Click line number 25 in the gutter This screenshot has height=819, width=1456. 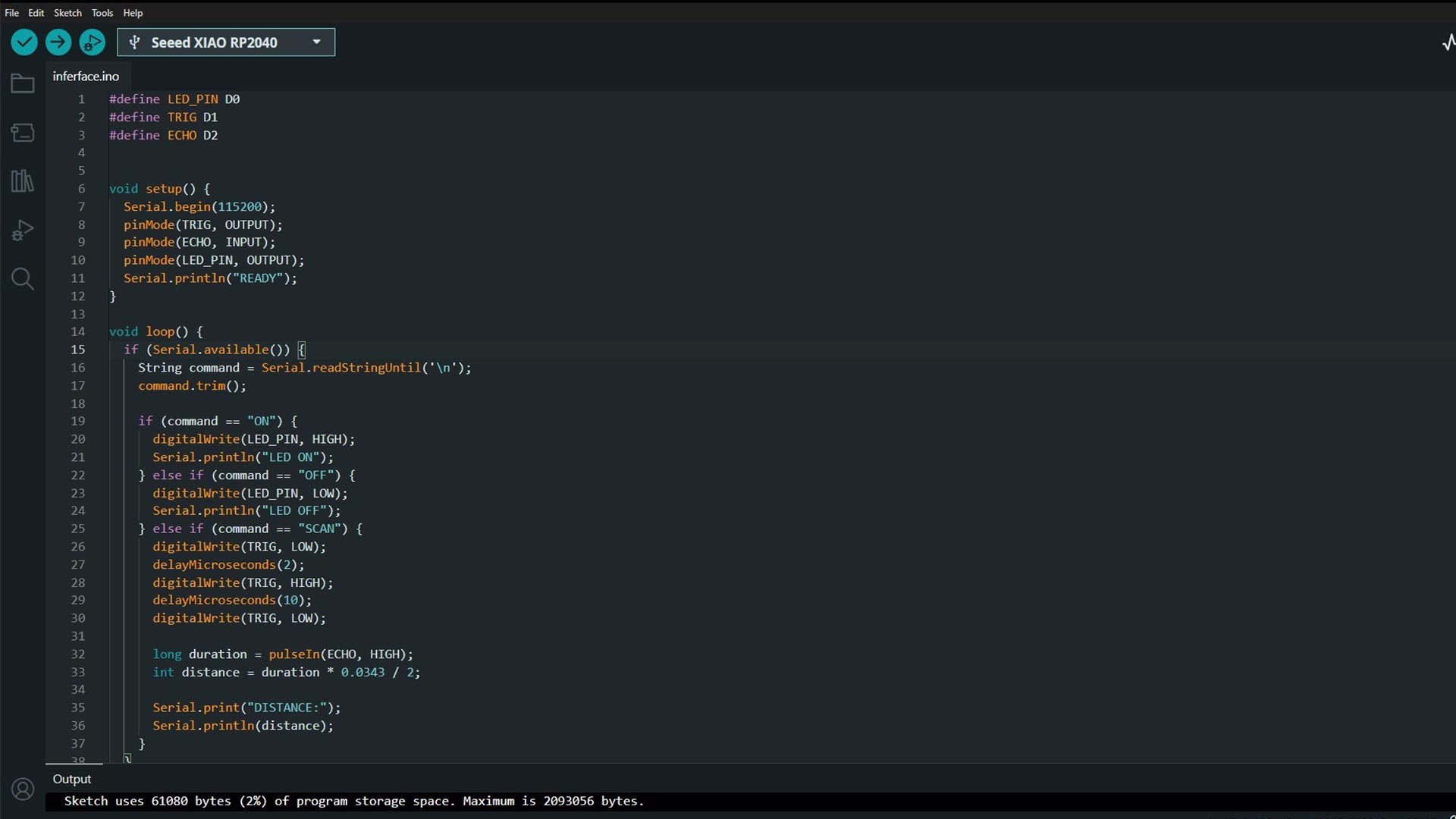point(78,529)
